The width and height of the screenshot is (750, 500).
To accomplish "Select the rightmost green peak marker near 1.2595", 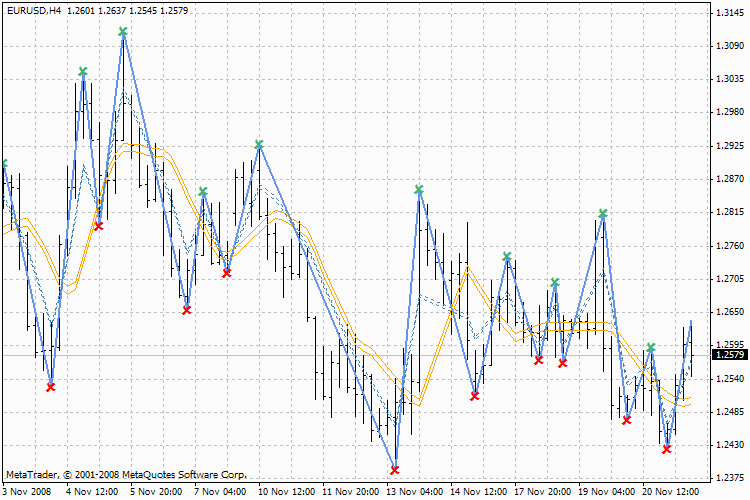I will coord(651,348).
